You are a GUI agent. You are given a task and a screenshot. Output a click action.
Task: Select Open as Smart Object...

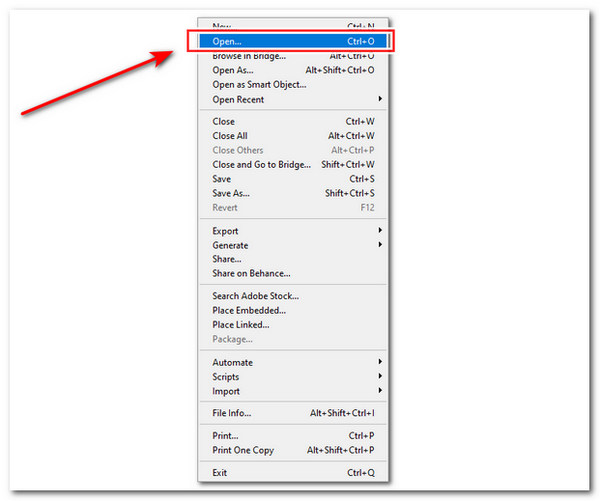[x=293, y=85]
